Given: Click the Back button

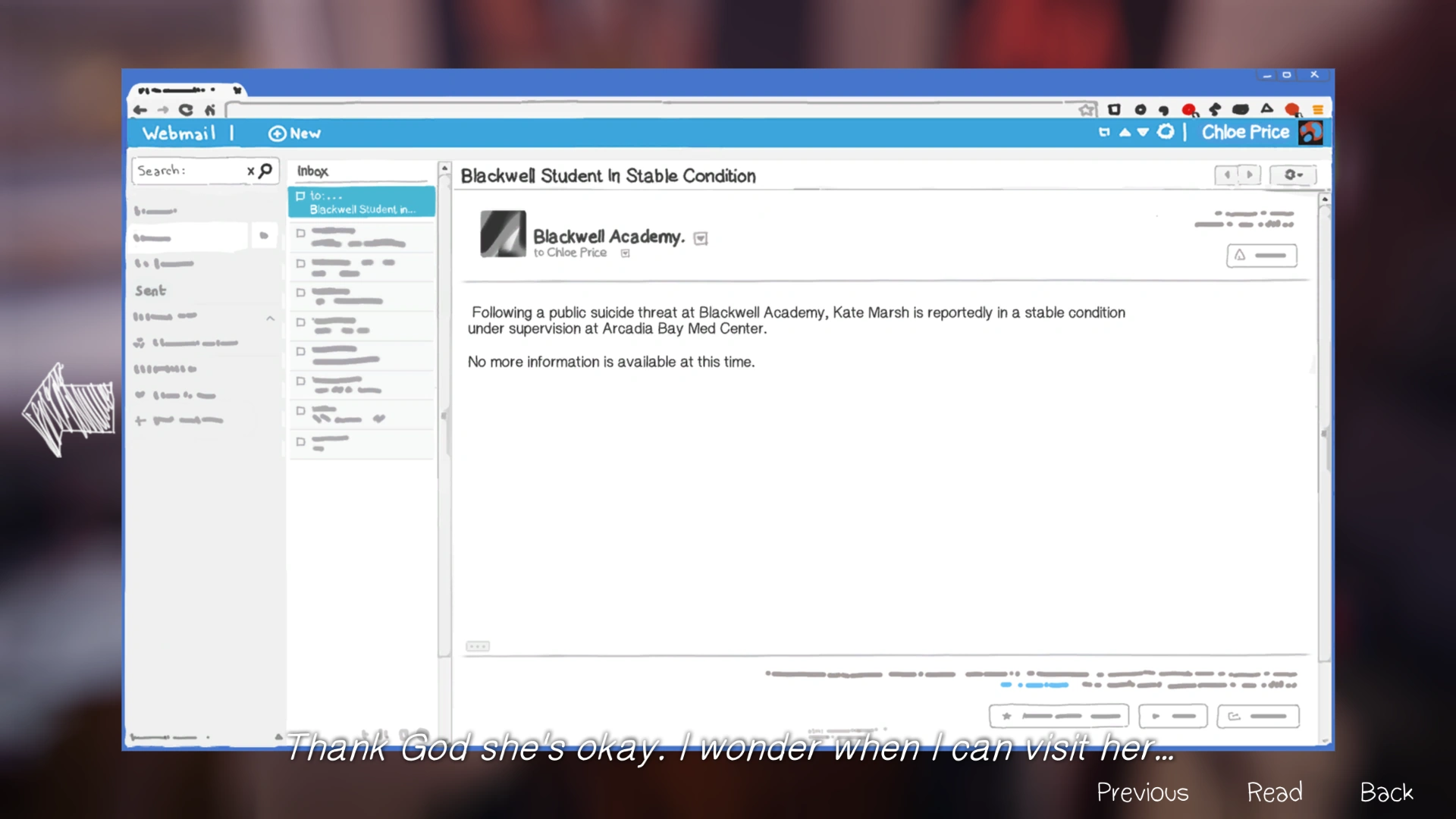Looking at the screenshot, I should pos(1386,792).
